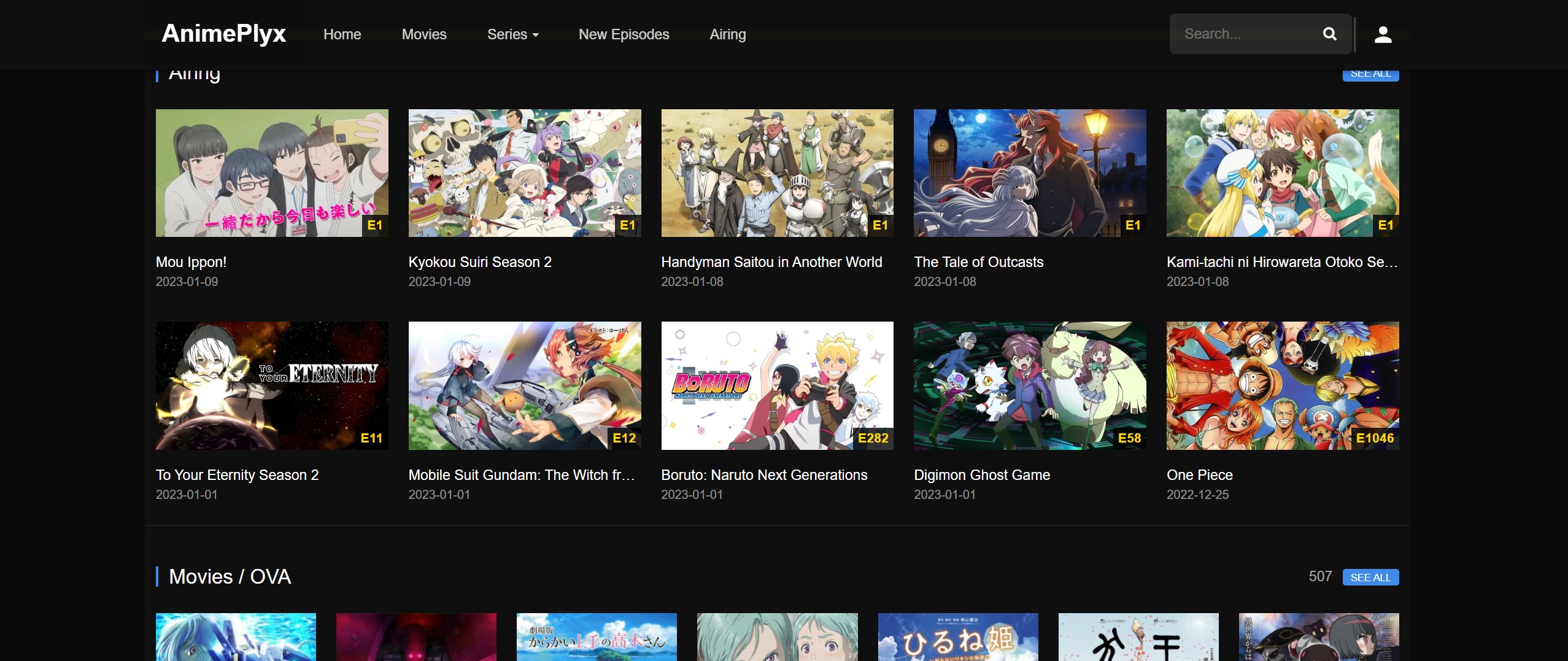
Task: Click SEE ALL for Airing section
Action: click(x=1370, y=74)
